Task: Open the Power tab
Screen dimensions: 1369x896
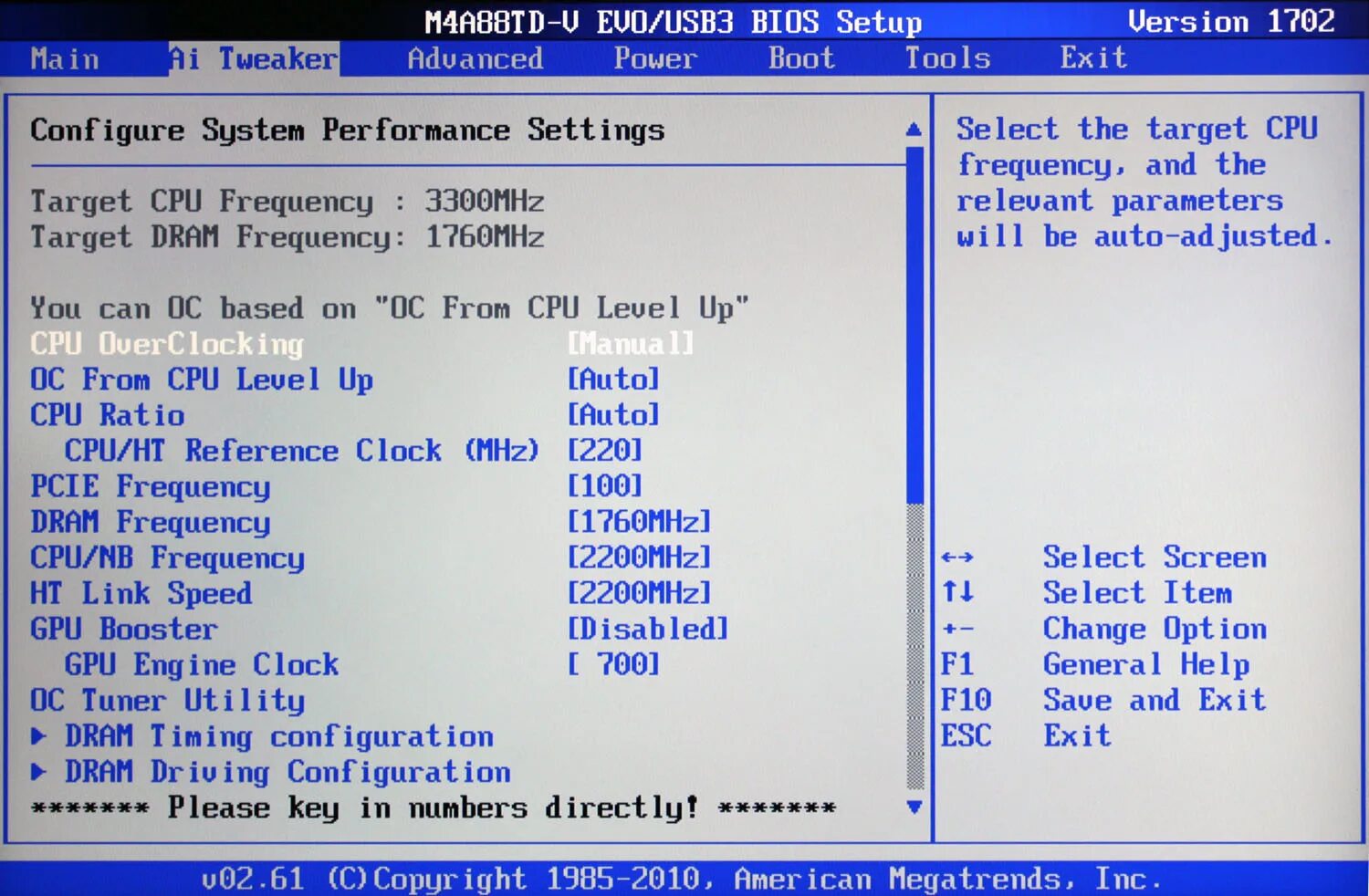Action: [655, 59]
